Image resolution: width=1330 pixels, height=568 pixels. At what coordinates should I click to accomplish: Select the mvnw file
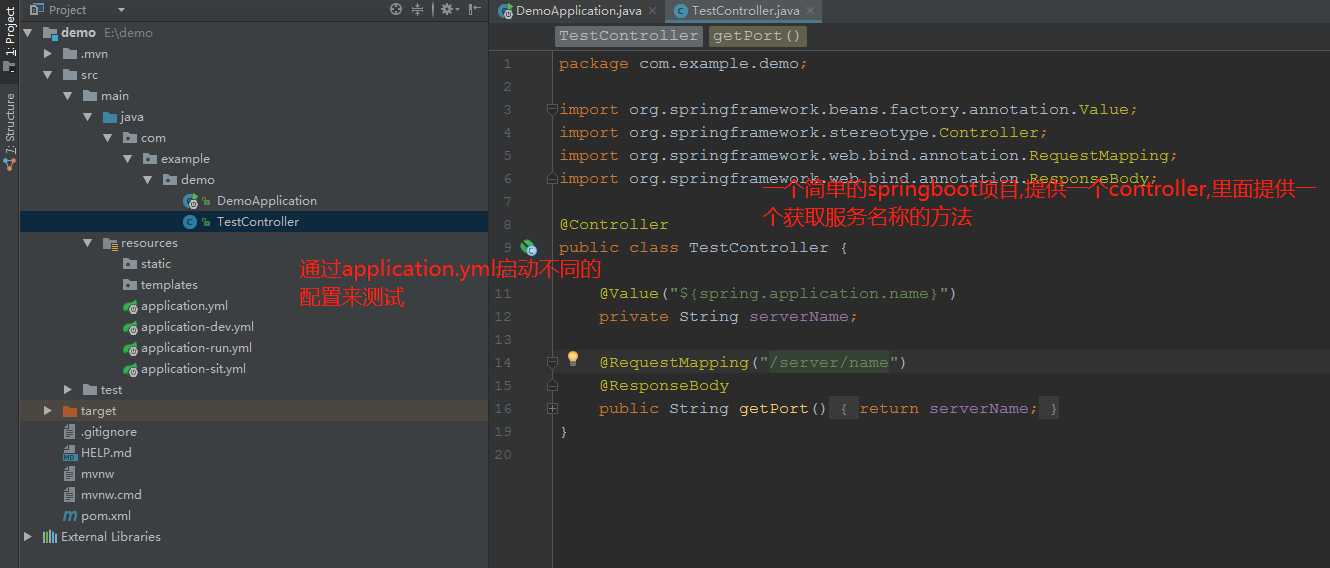click(98, 473)
